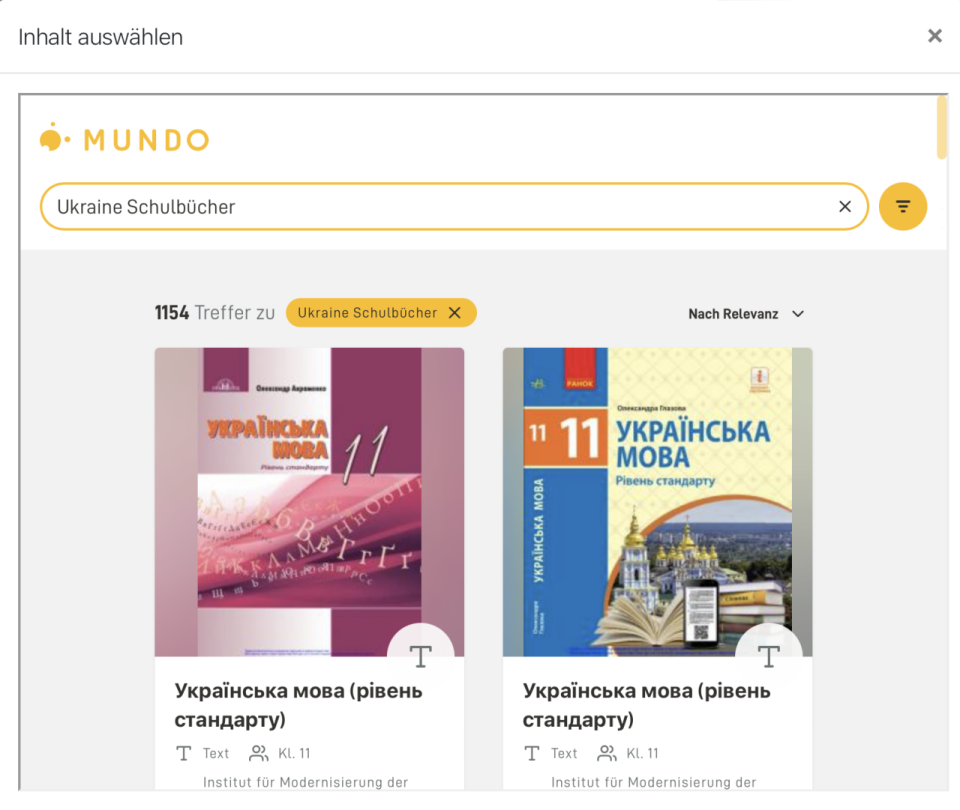Click the Text type icon on first card
The image size is (960, 810).
[184, 753]
